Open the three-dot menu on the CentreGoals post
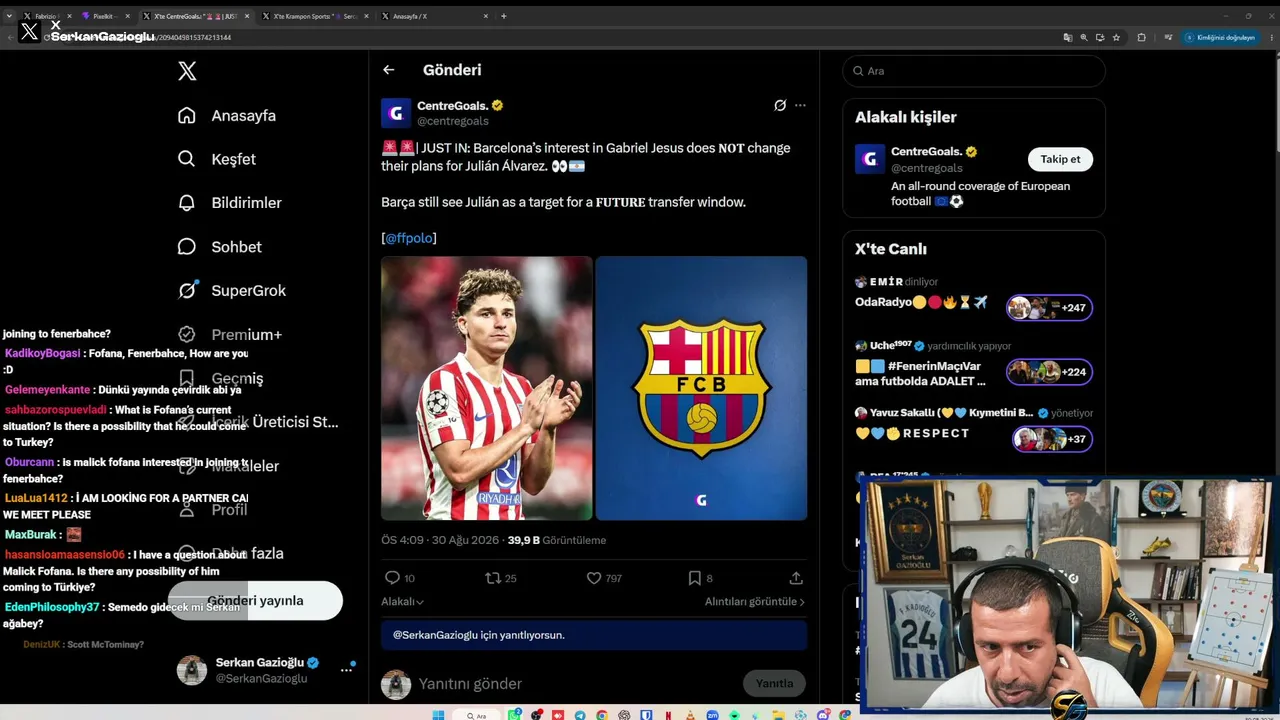1280x720 pixels. (x=800, y=105)
